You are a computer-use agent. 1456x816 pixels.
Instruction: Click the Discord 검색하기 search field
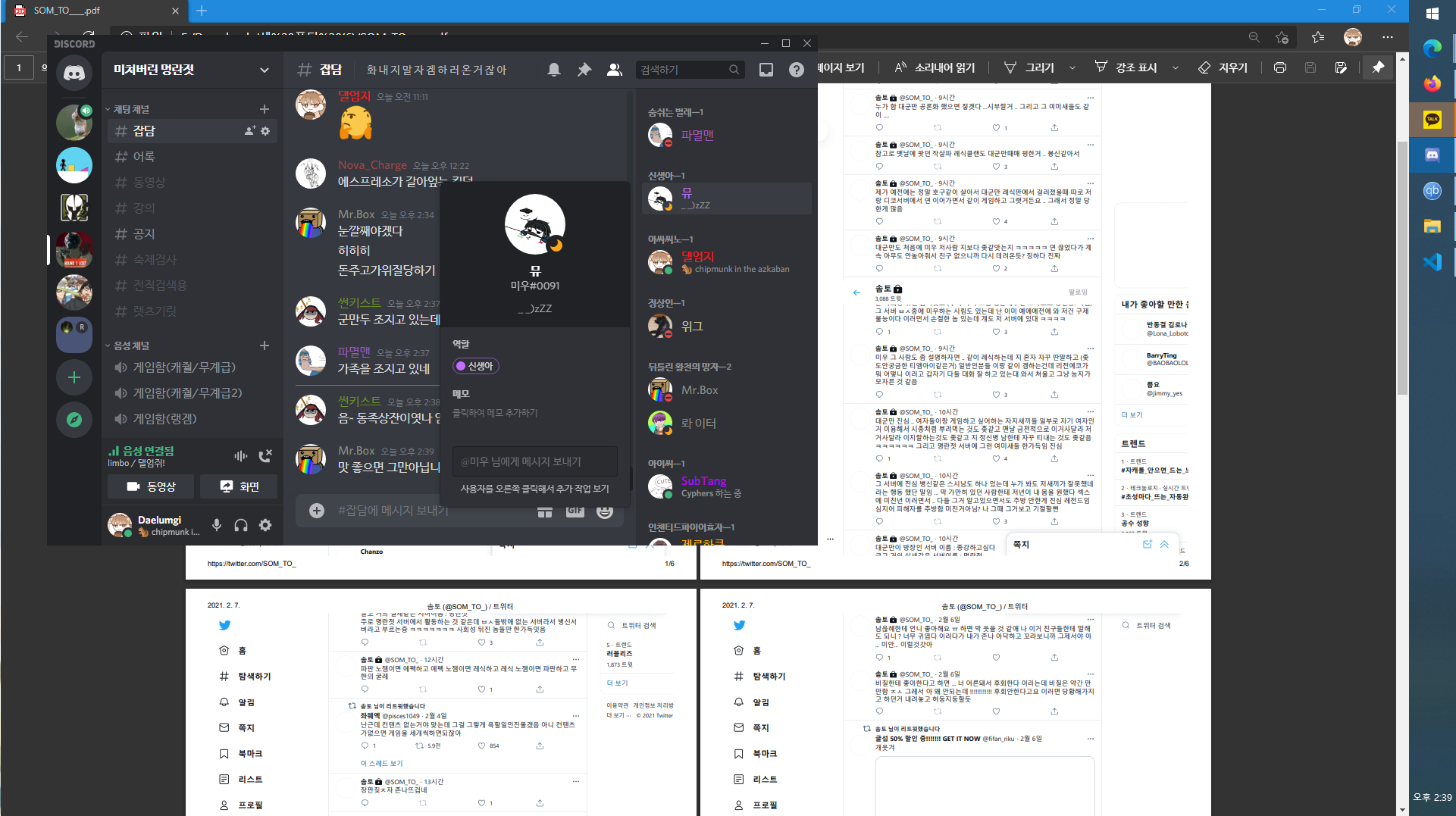(x=682, y=70)
